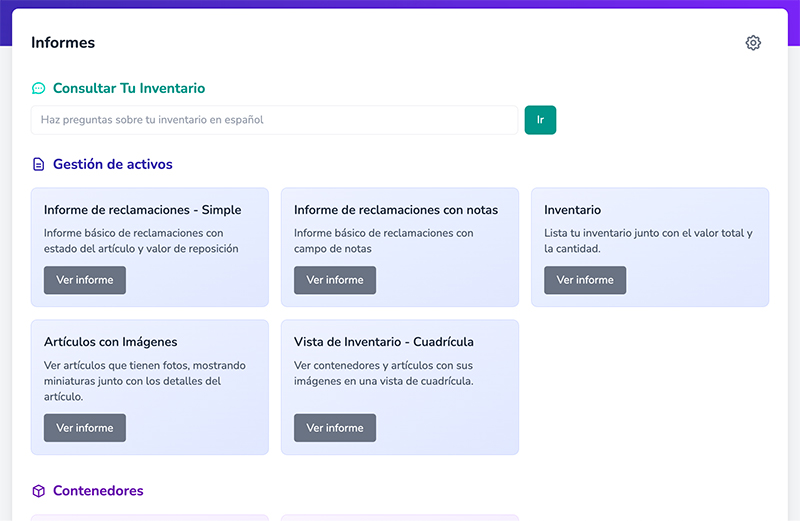Click the description mentioning campo de notas
The height and width of the screenshot is (521, 800).
tap(384, 241)
